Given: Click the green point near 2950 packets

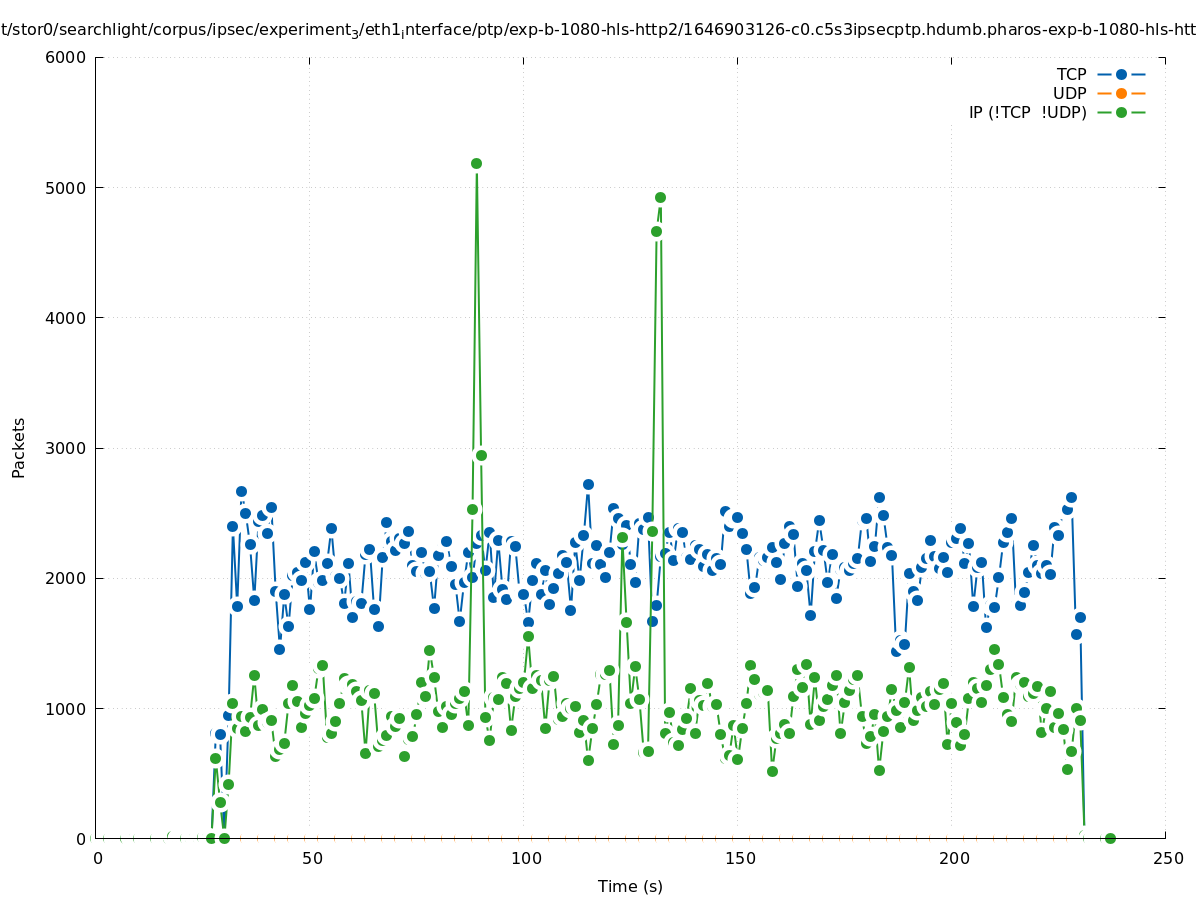Looking at the screenshot, I should pos(481,455).
